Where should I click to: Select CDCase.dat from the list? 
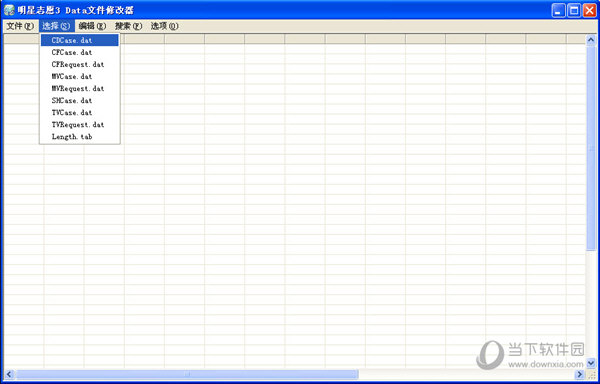(80, 40)
